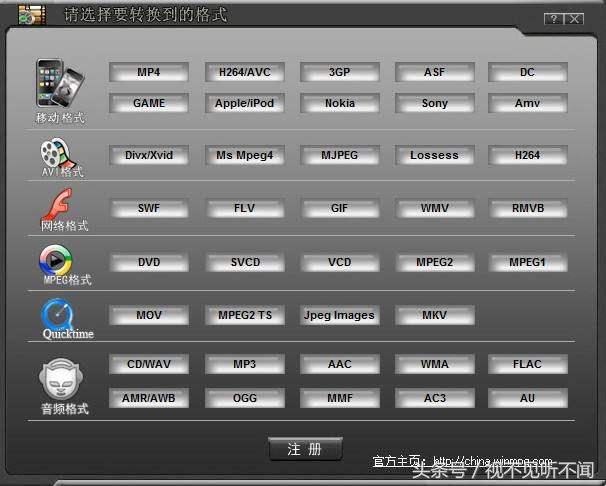Click the audio format Napster-style icon

click(58, 380)
